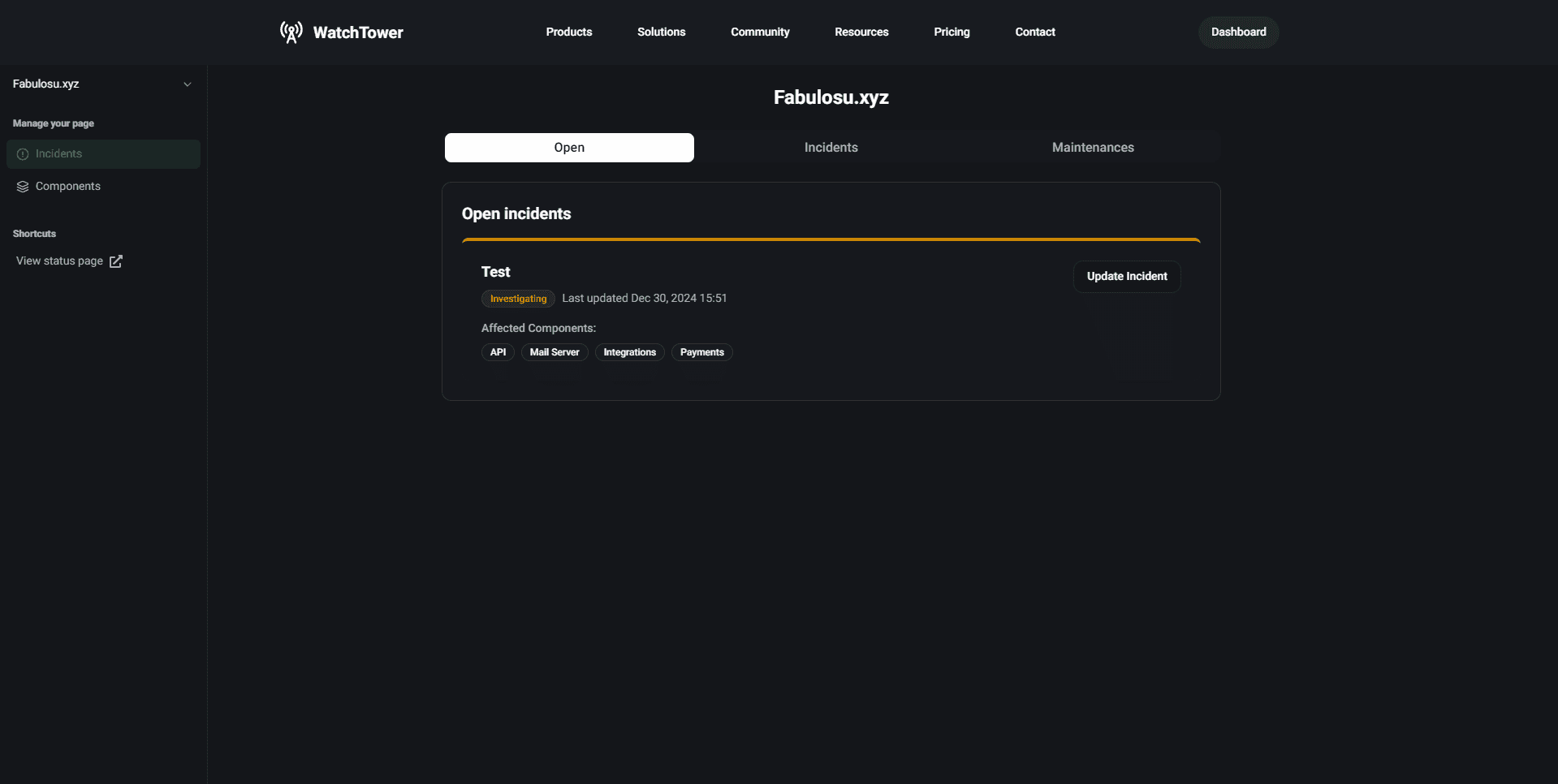Image resolution: width=1558 pixels, height=784 pixels.
Task: Select the Incidents alert icon in sidebar
Action: coord(21,153)
